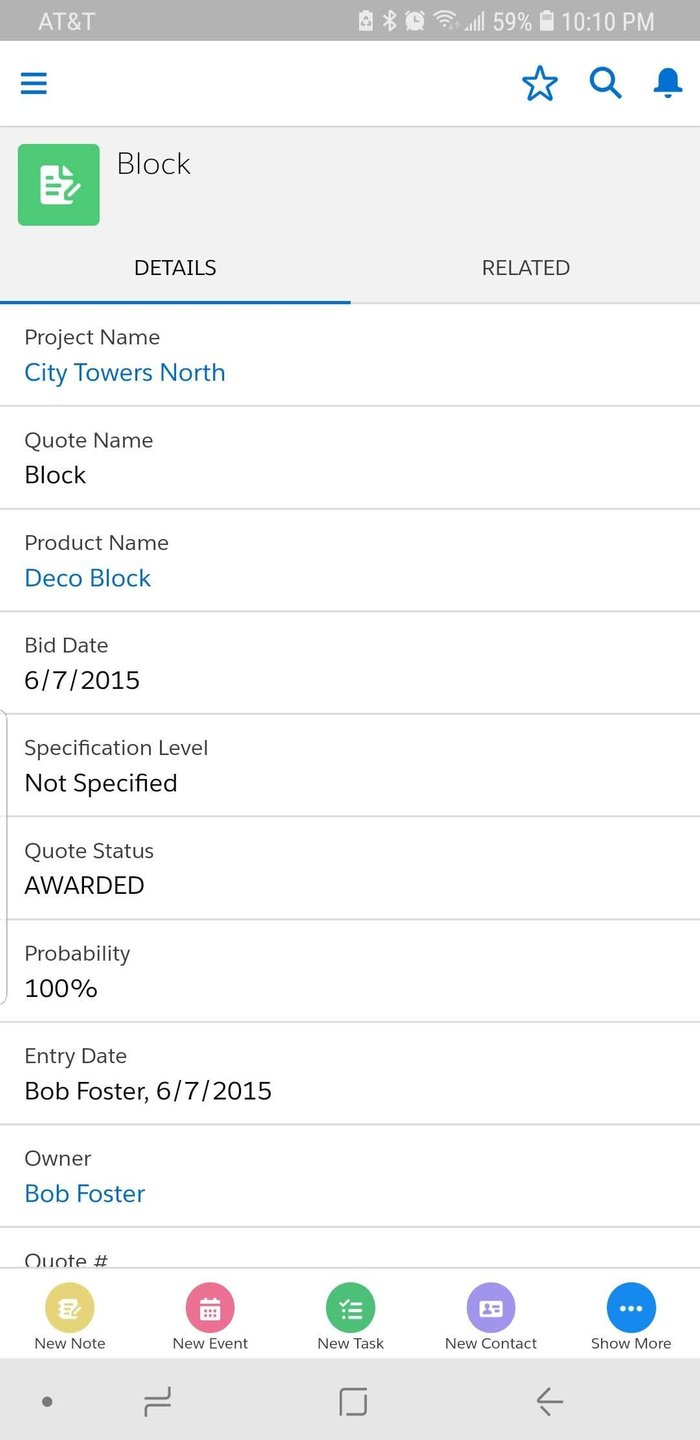Tap the Bid Date value 6/7/2015
This screenshot has height=1440, width=700.
pos(82,680)
